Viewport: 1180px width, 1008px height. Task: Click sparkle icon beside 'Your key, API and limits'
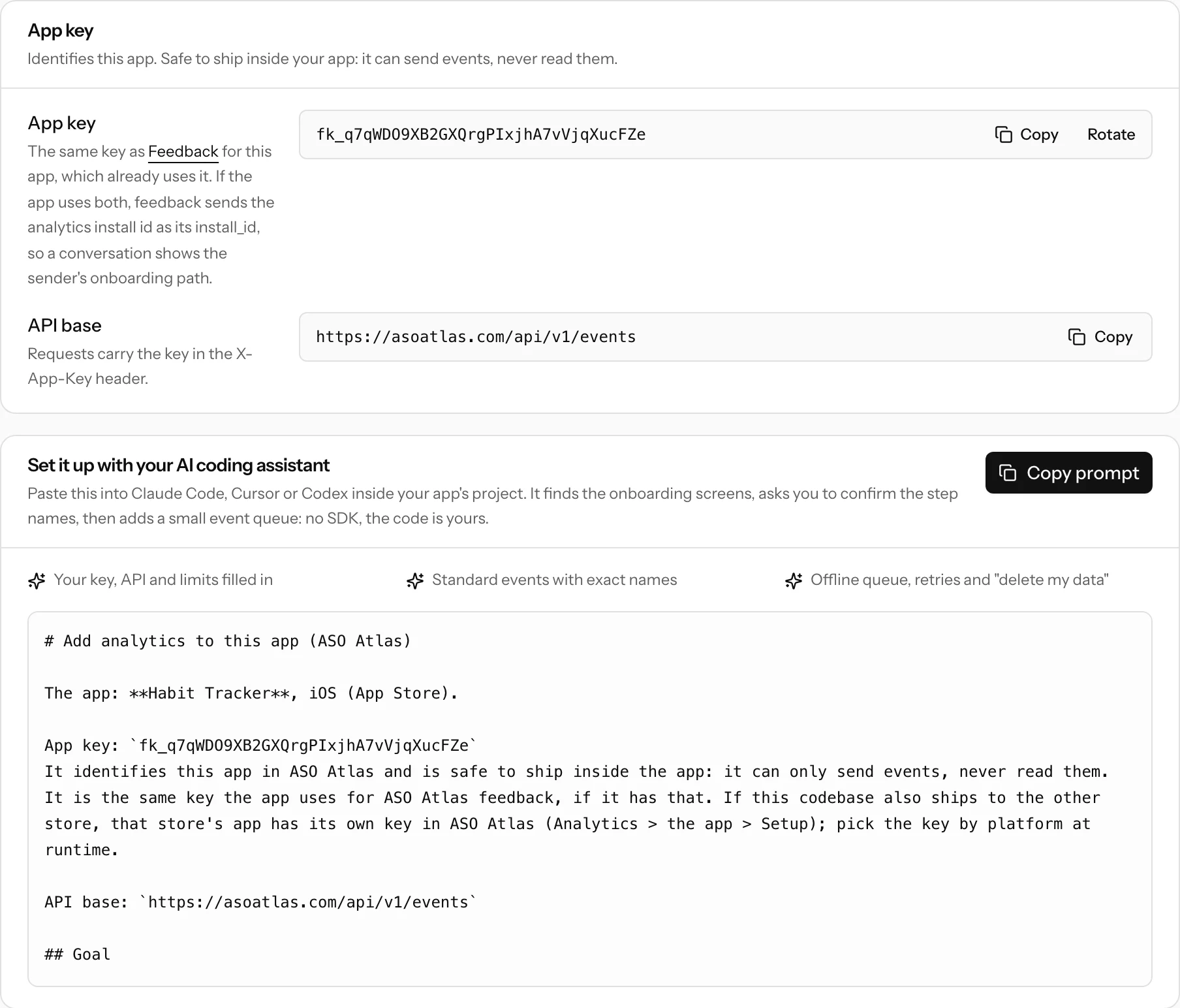37,580
